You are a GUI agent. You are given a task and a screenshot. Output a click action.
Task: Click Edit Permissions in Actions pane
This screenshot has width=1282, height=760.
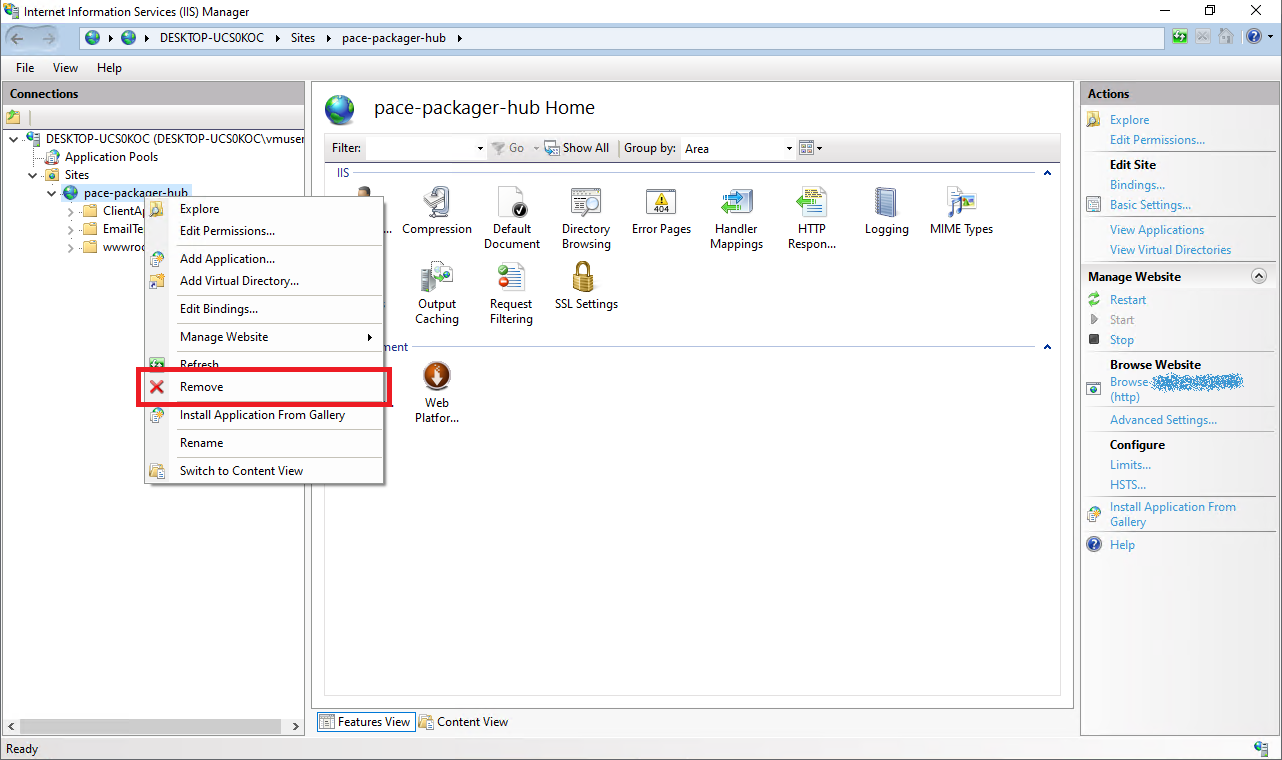click(1157, 140)
